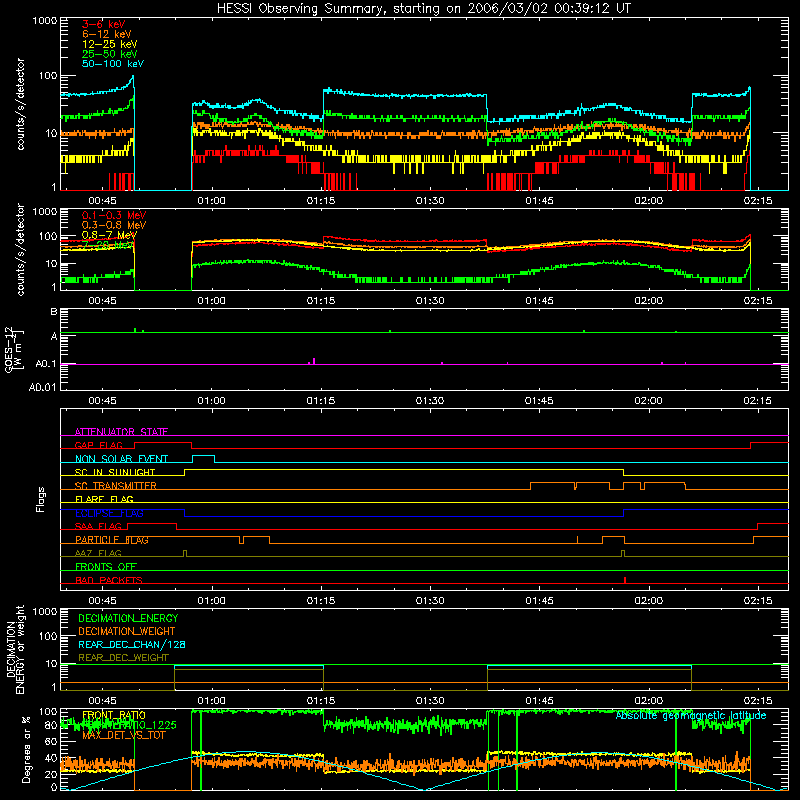Click the Absolute geomagnetic latitude label

click(x=691, y=715)
